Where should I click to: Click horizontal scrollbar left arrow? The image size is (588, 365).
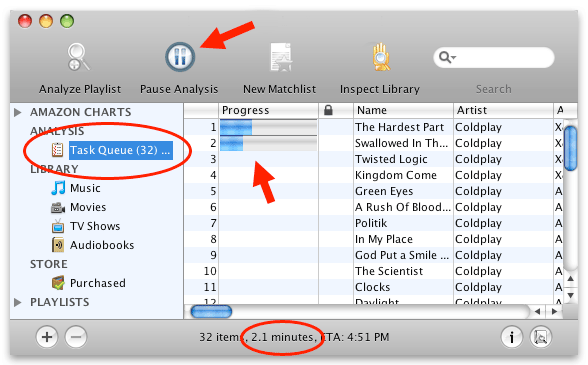click(537, 311)
